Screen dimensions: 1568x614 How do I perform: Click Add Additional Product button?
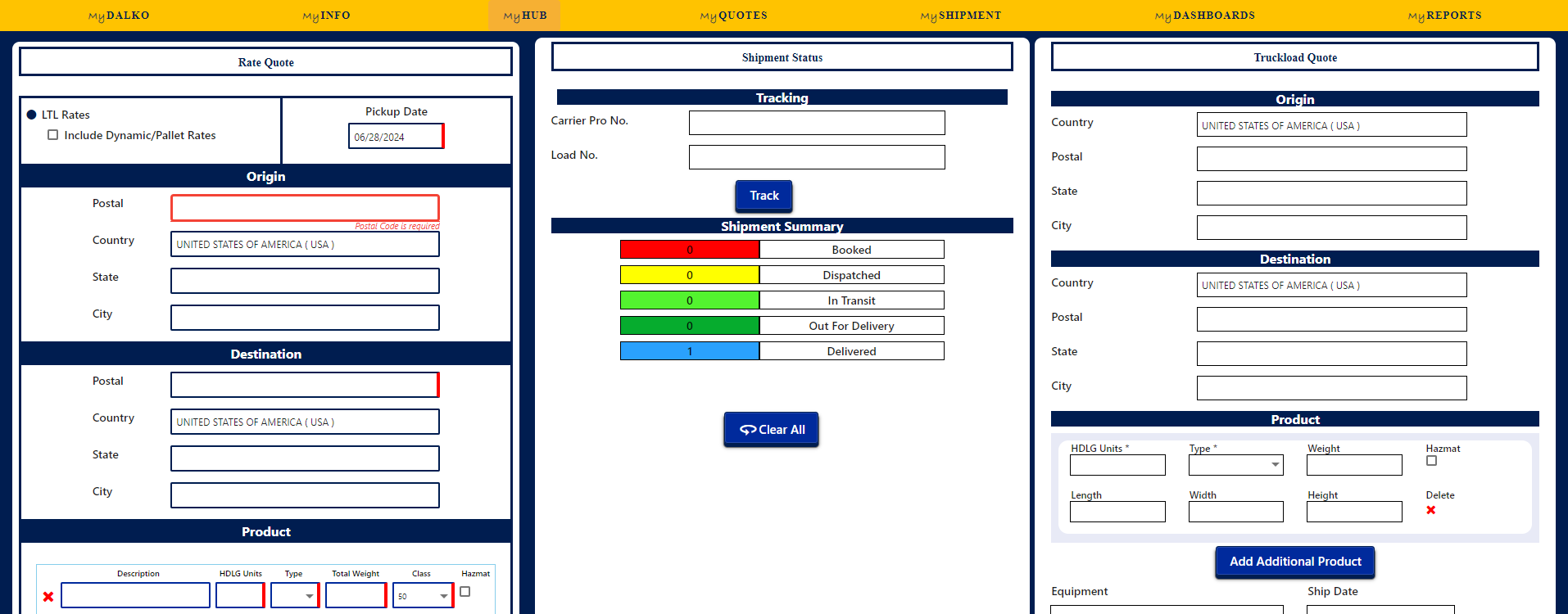[1295, 562]
